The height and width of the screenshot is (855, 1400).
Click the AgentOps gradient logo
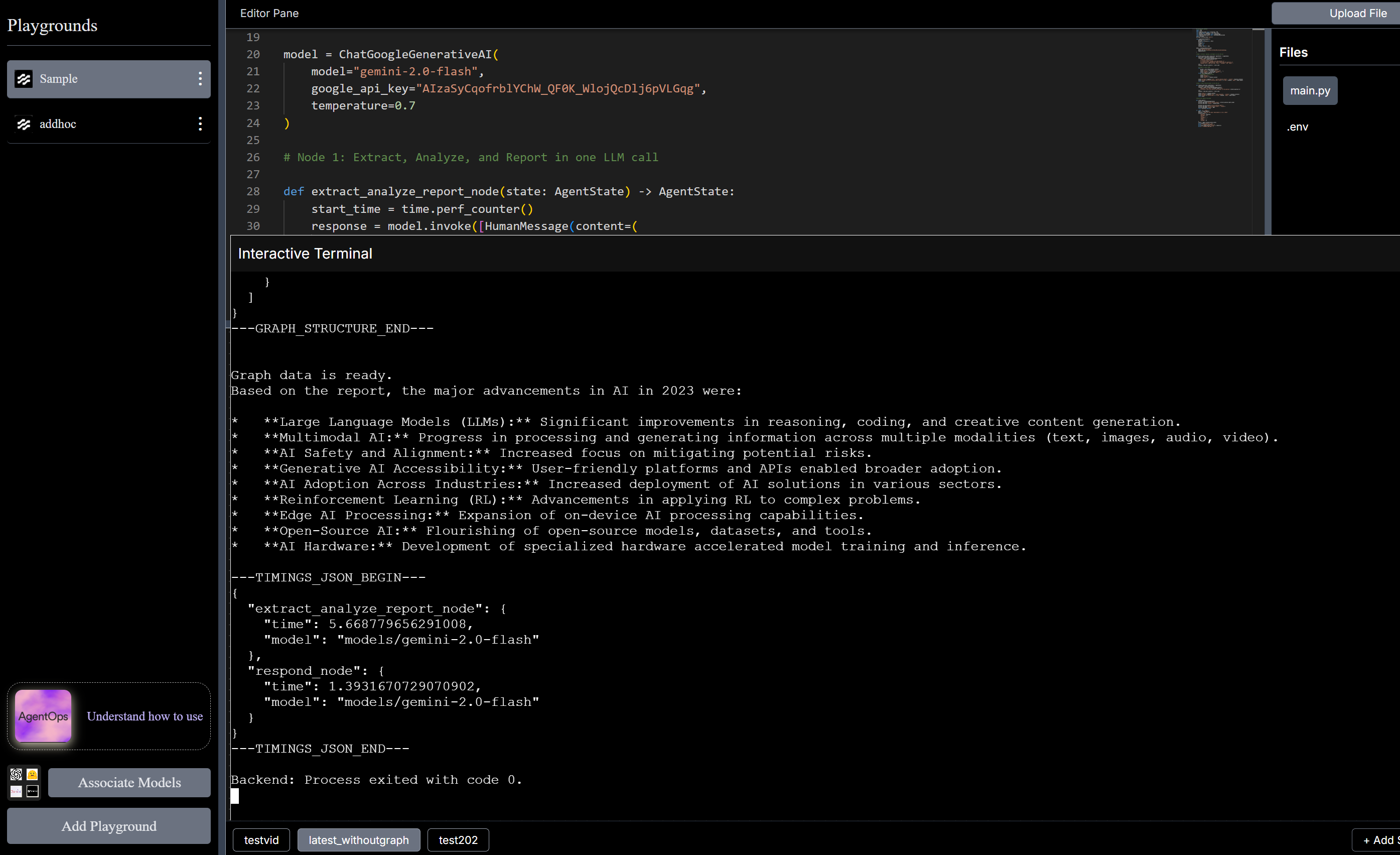click(x=43, y=716)
